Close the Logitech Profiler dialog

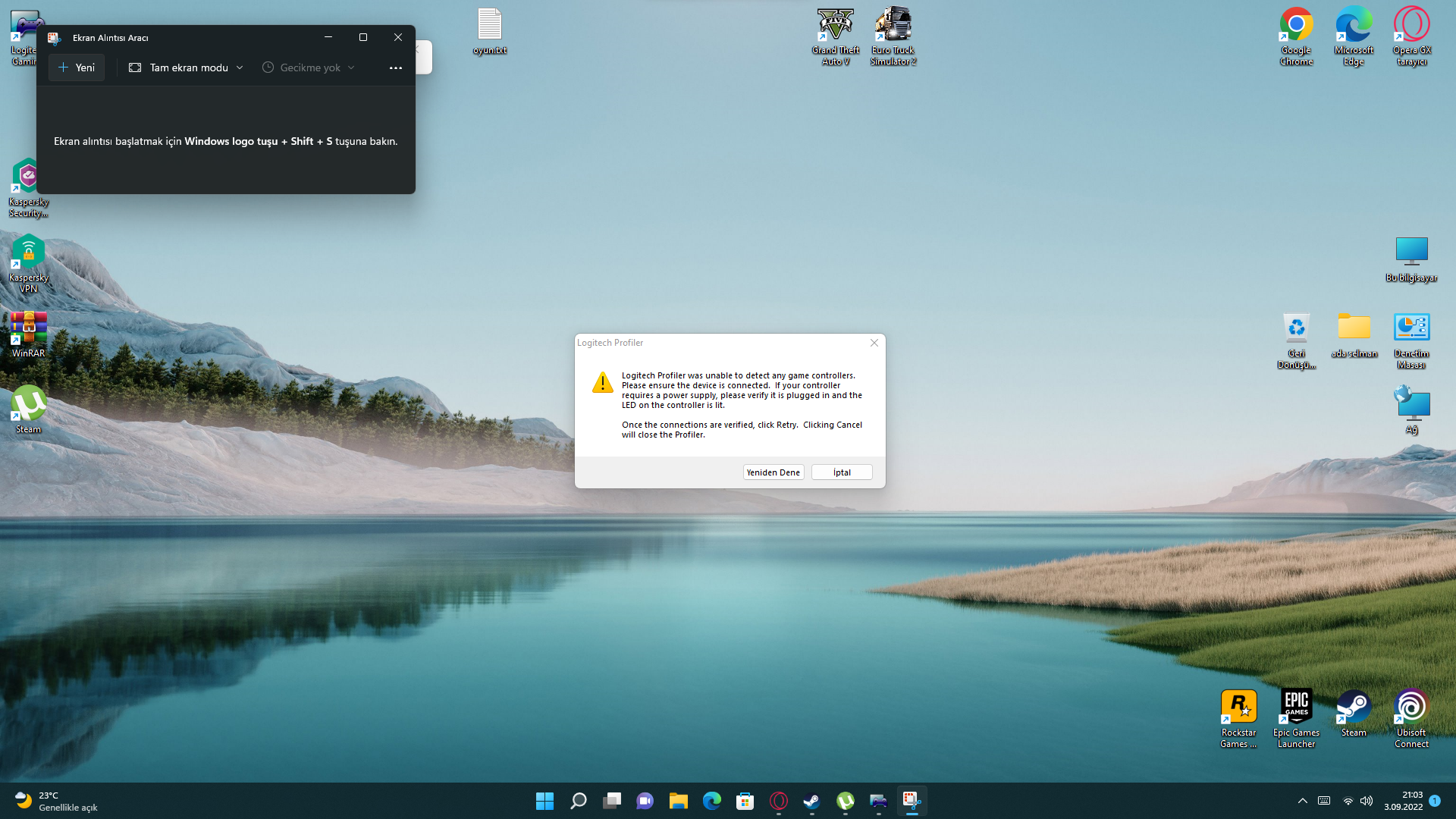[x=874, y=343]
